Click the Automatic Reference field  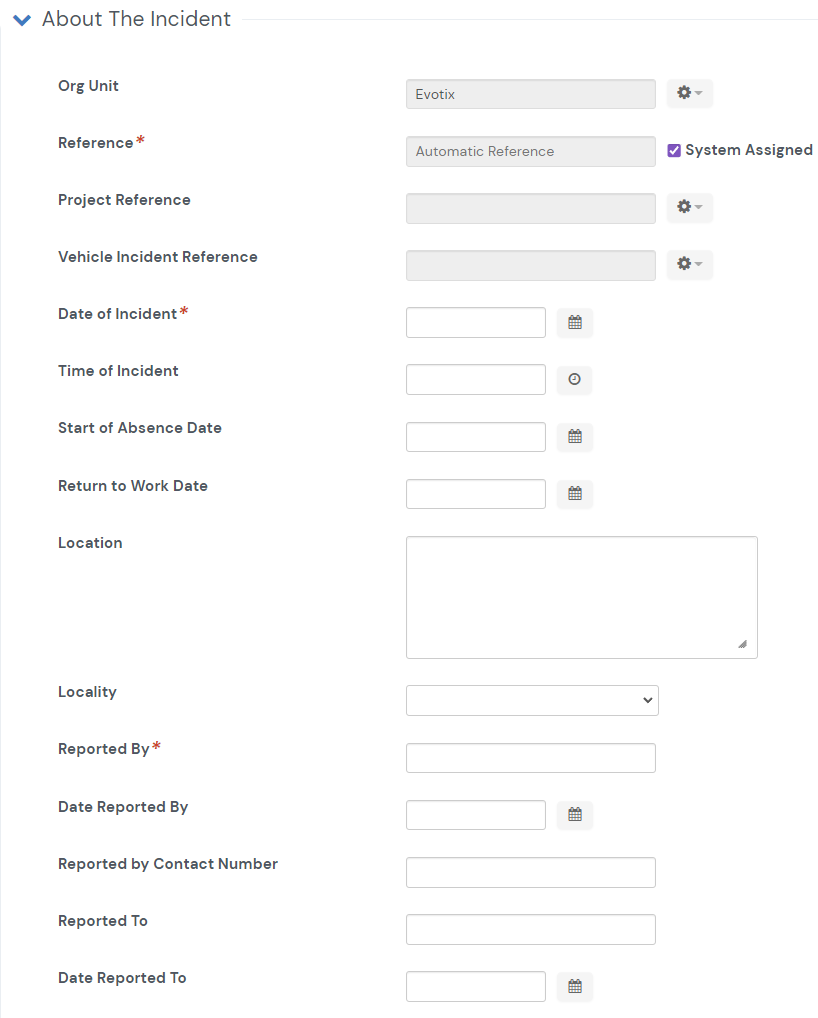click(x=531, y=151)
